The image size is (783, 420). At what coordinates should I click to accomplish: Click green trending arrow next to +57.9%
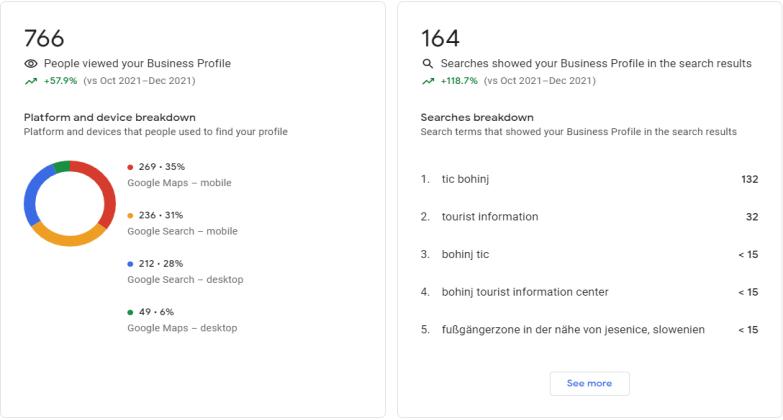[30, 80]
